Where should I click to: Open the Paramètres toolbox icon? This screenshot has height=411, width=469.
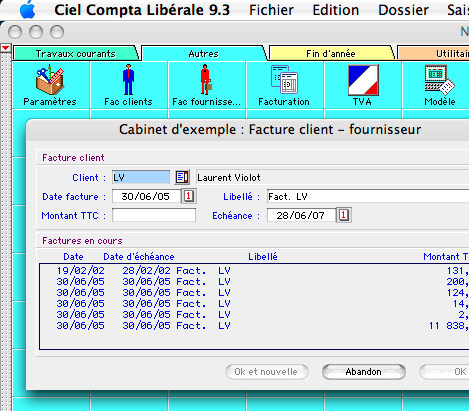[50, 80]
